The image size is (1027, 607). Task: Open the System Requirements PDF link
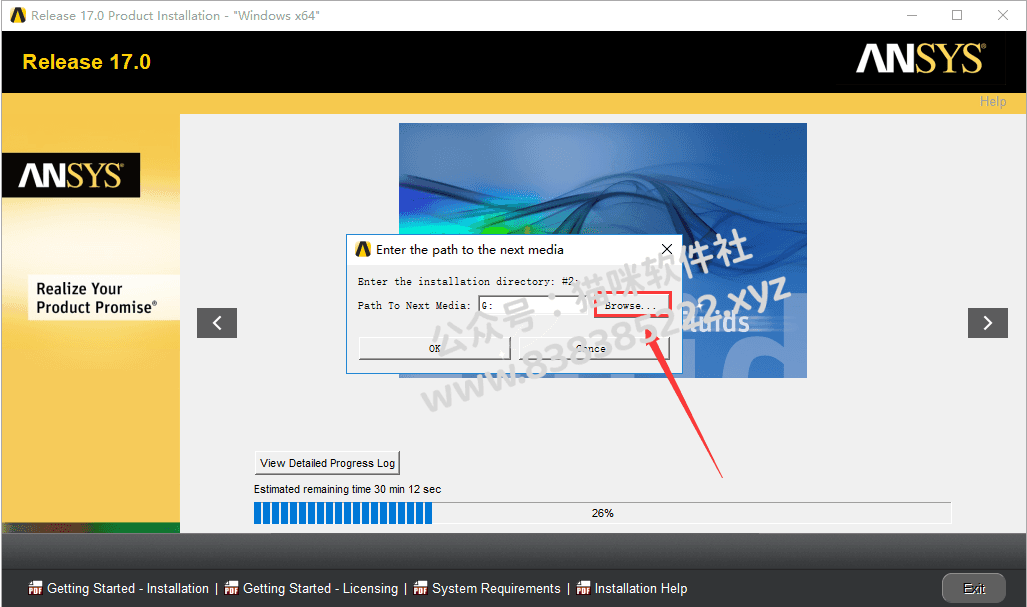496,589
